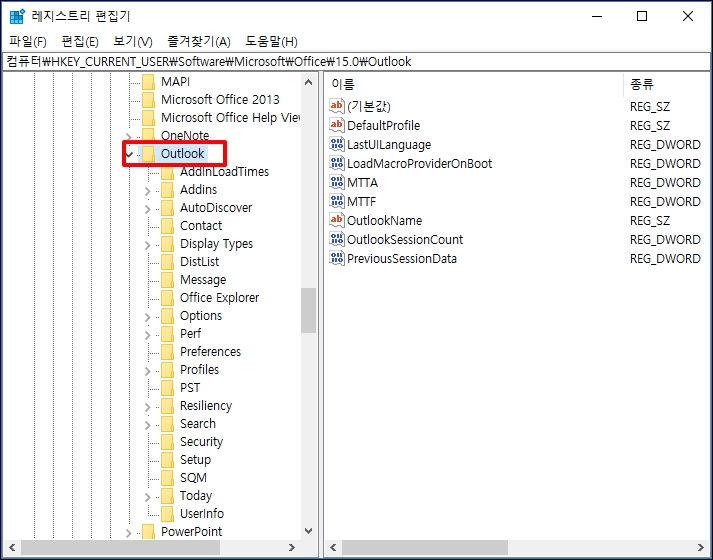Expand the Options key

click(x=147, y=317)
